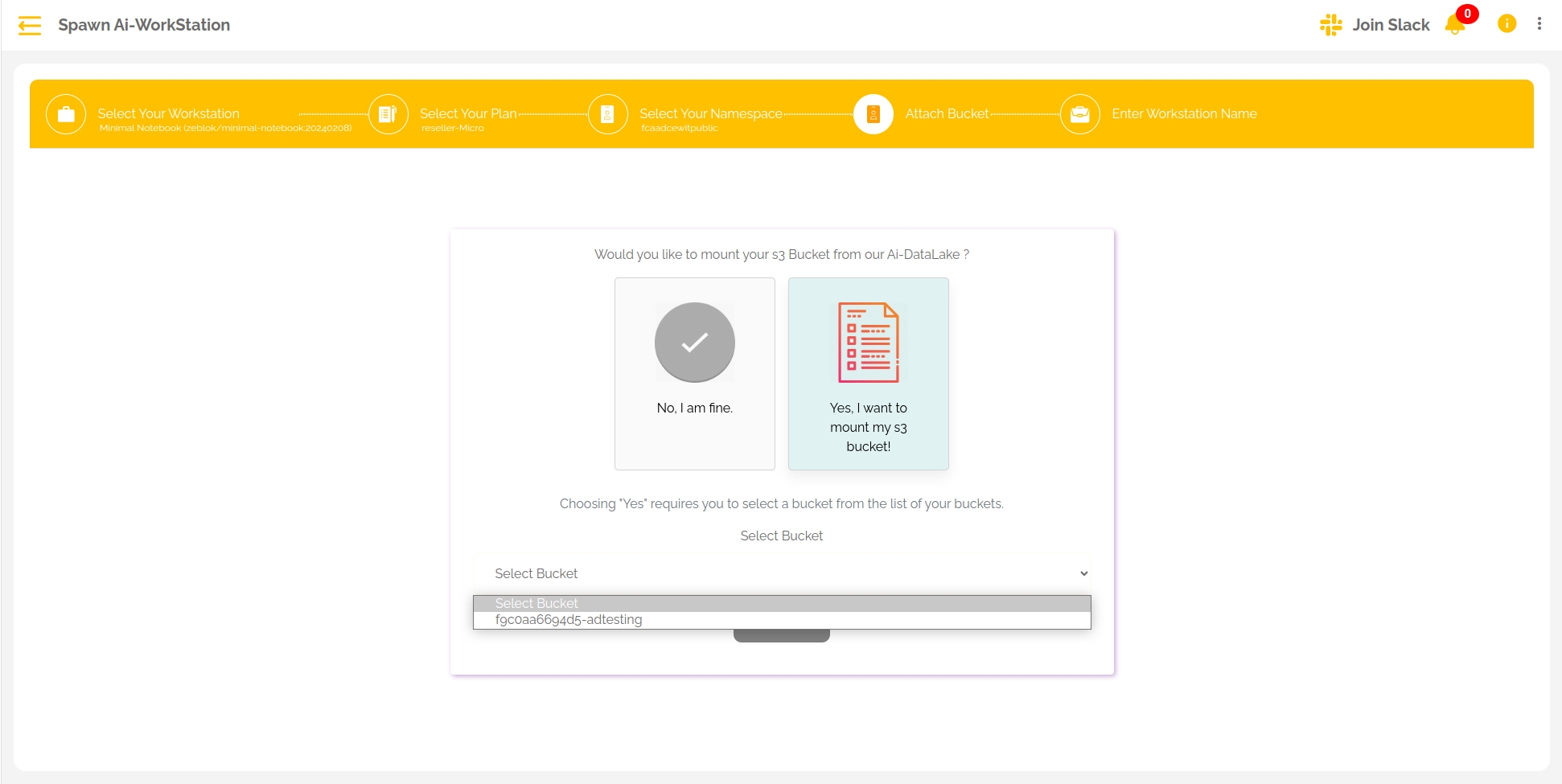Pick the "Select Bucket" placeholder option in list

[536, 603]
